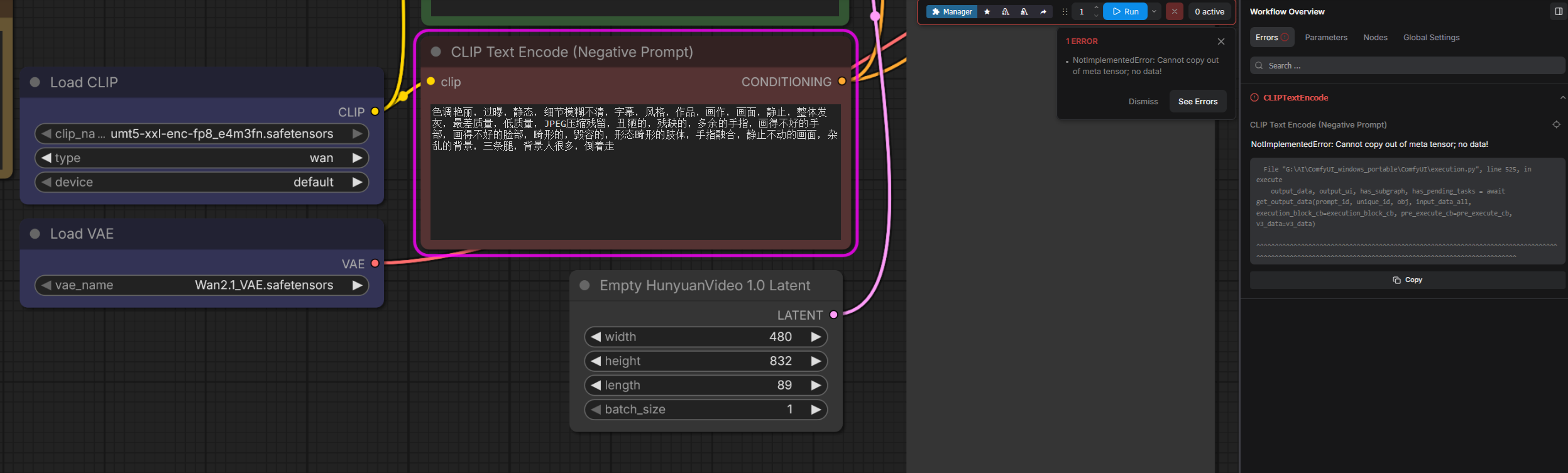Click the width value 480
1568x473 pixels.
pyautogui.click(x=781, y=337)
